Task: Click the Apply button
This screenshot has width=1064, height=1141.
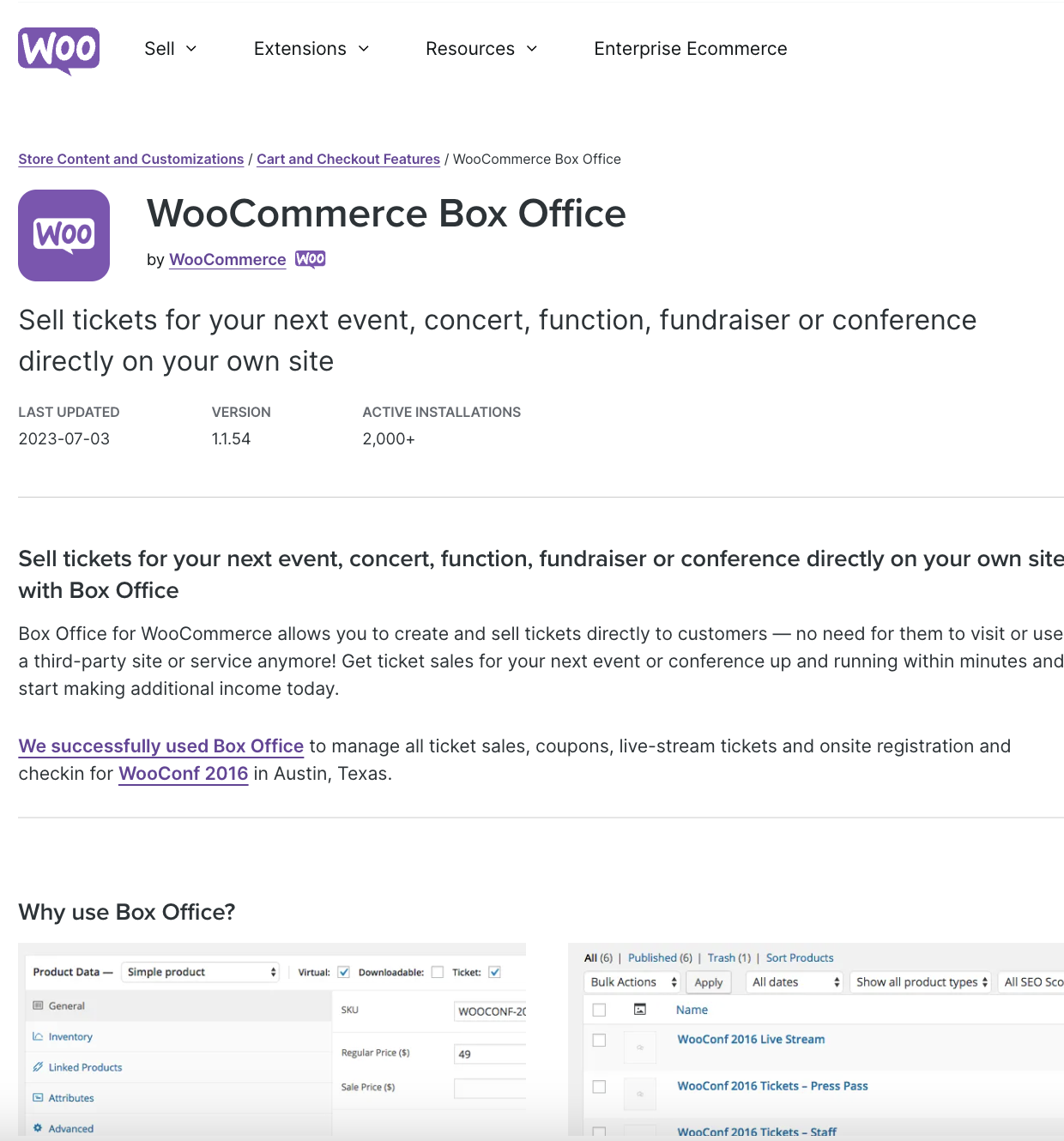Action: click(708, 981)
